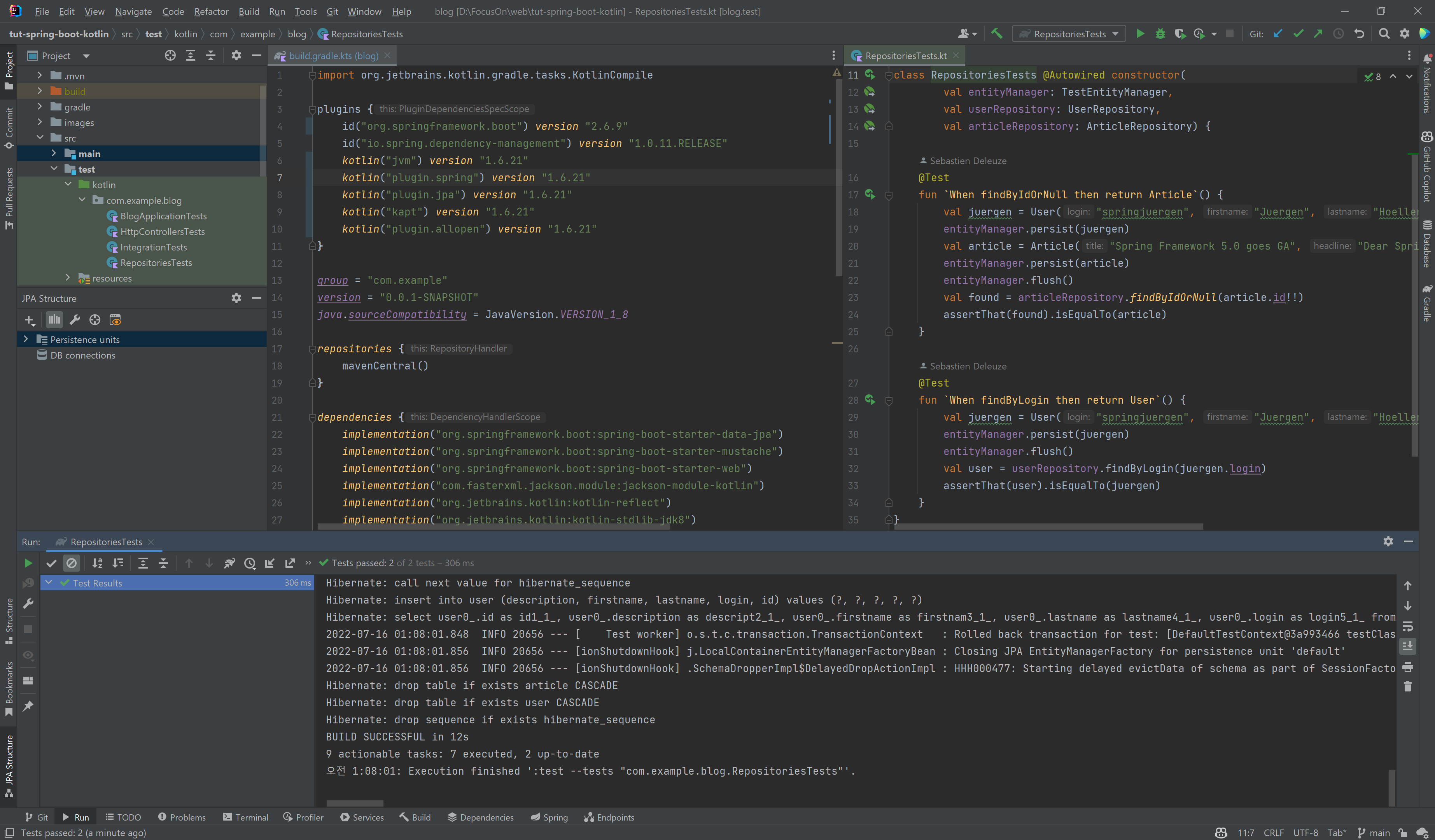The image size is (1435, 840).
Task: Select opened file locate icon in Project panel
Action: point(170,55)
